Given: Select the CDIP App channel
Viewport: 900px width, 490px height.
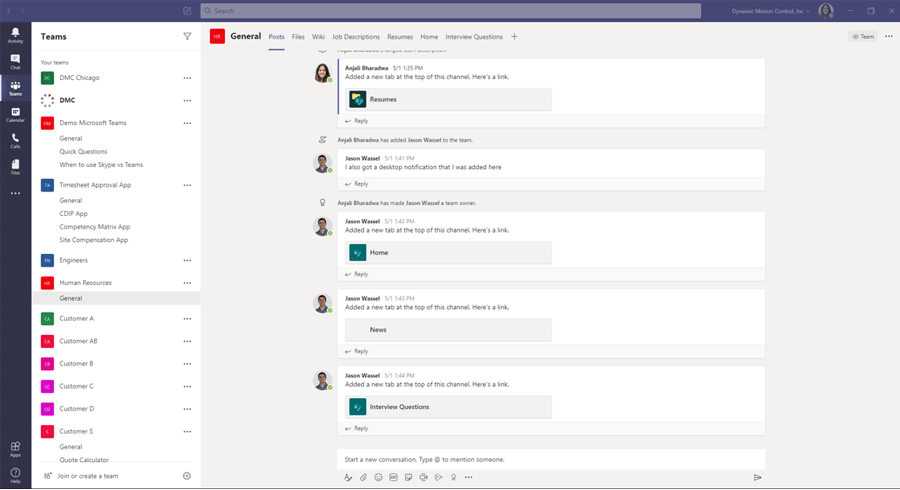Looking at the screenshot, I should click(73, 213).
